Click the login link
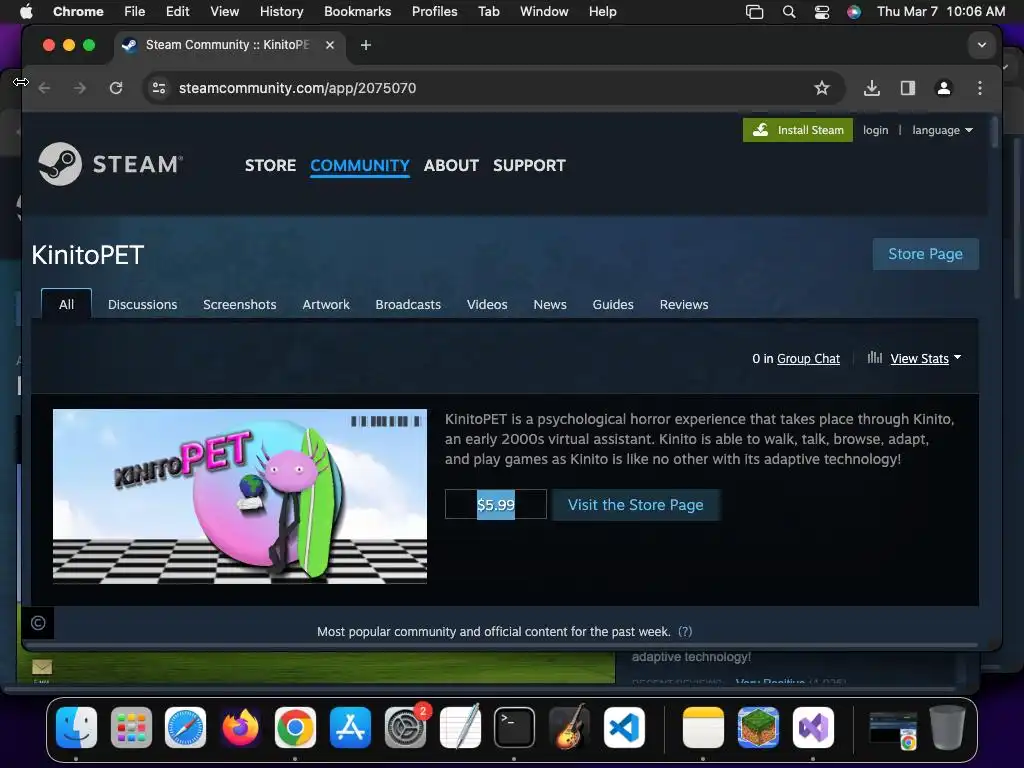 click(875, 130)
